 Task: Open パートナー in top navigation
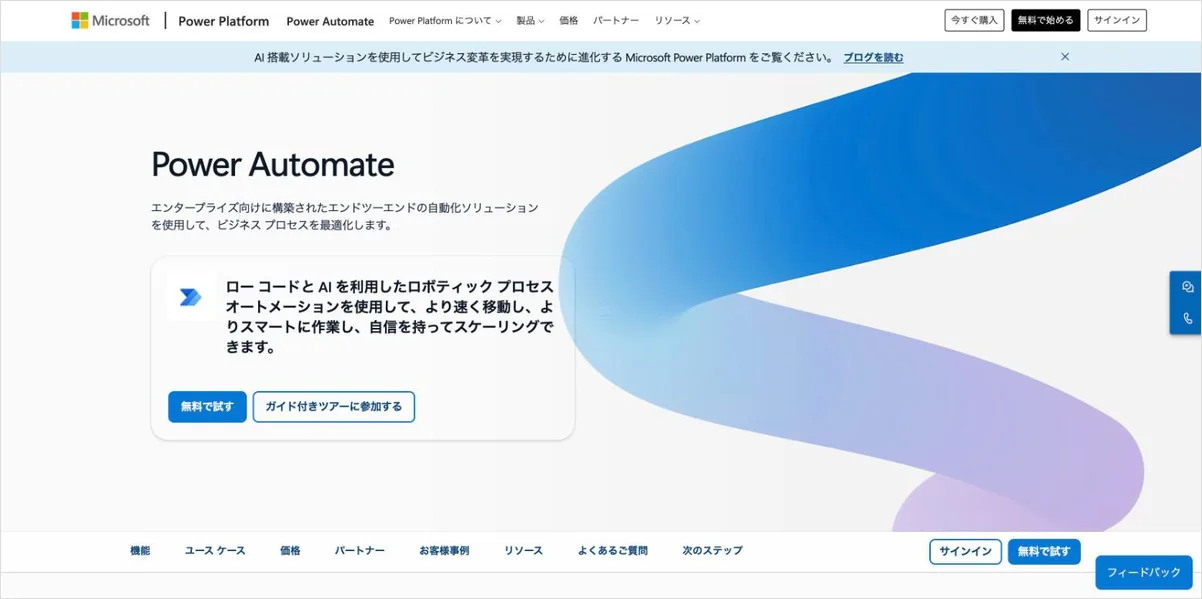[616, 21]
